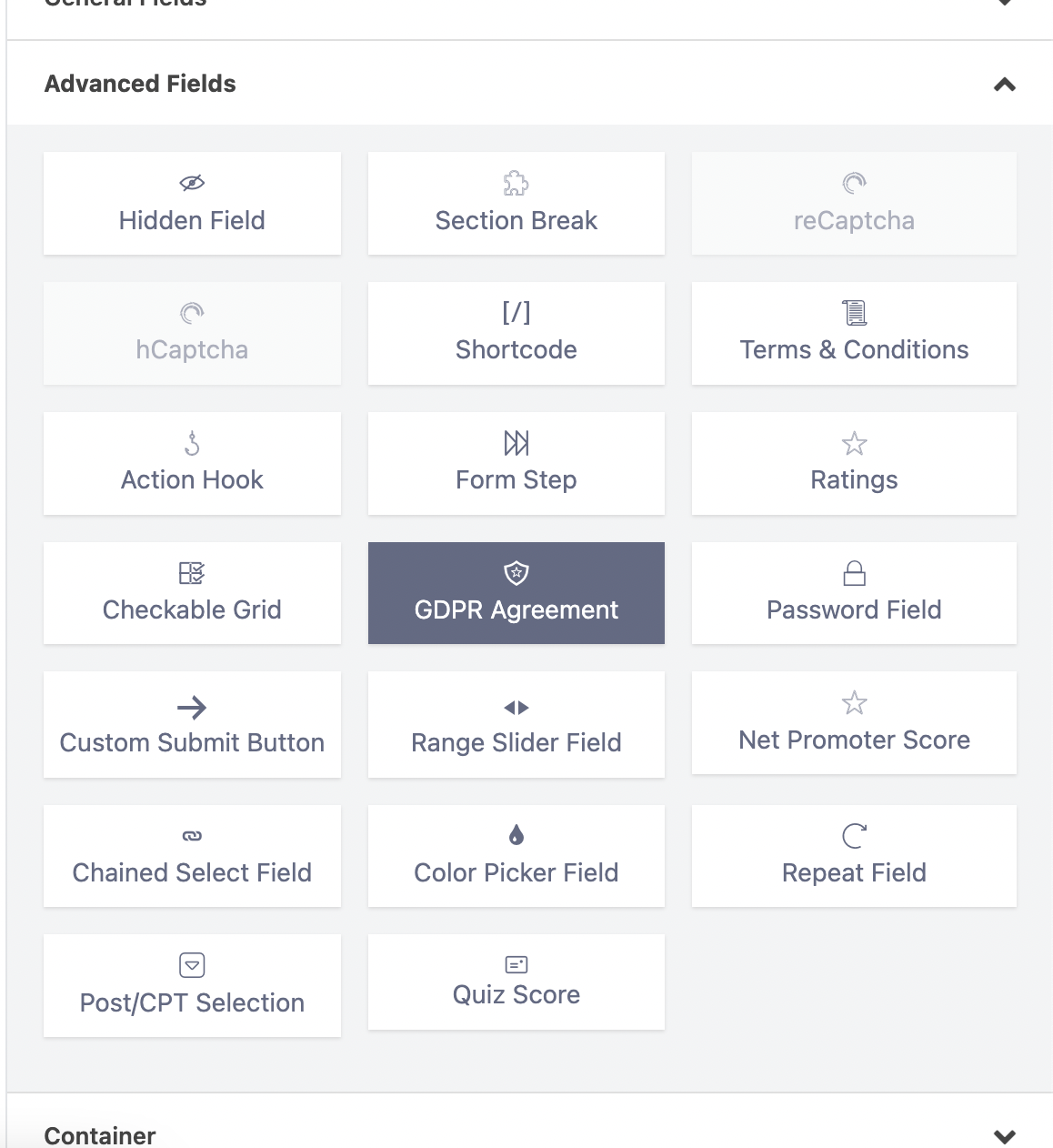Screen dimensions: 1053x1148
Task: Click the Form Step skip icon
Action: point(516,443)
